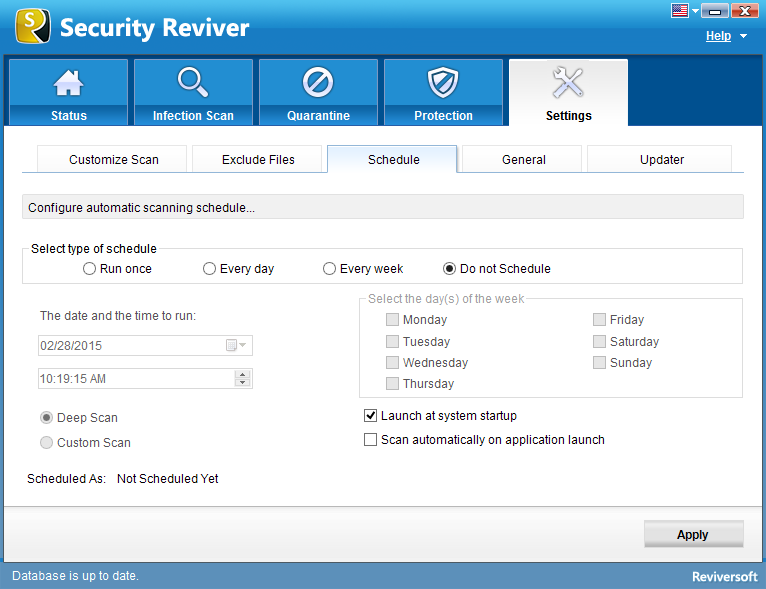Select Do not Schedule option

449,269
